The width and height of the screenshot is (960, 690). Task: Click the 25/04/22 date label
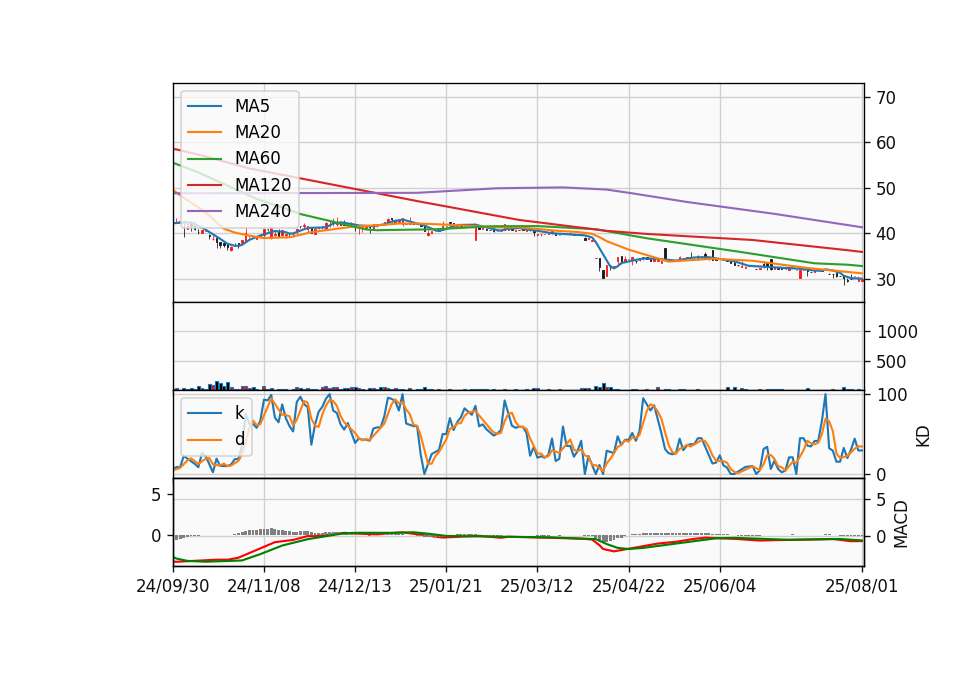[x=628, y=586]
